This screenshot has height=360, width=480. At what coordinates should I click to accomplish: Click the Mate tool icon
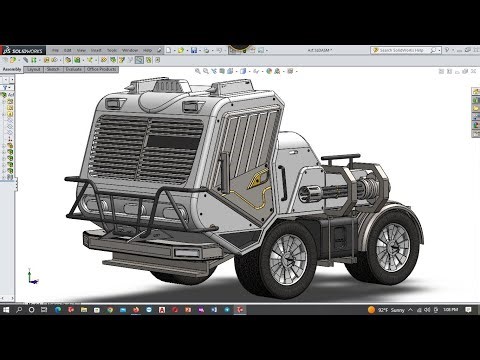25,60
